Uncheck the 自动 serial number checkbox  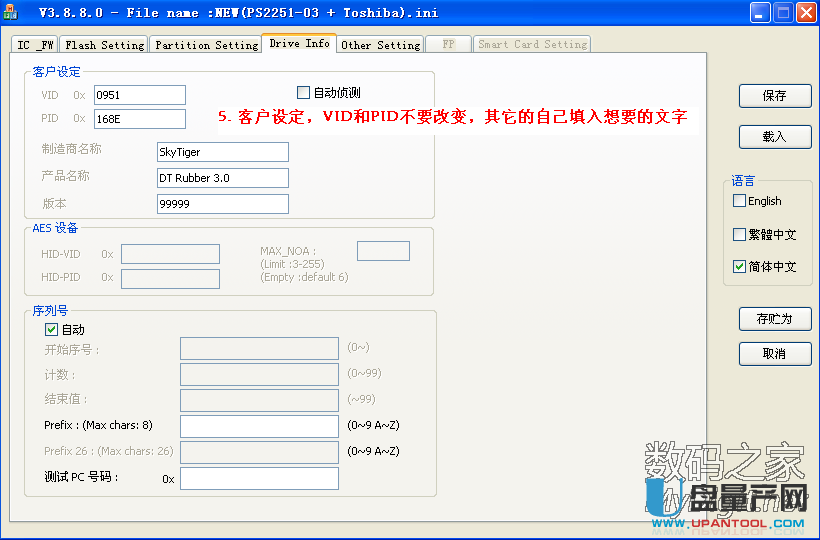pos(52,329)
